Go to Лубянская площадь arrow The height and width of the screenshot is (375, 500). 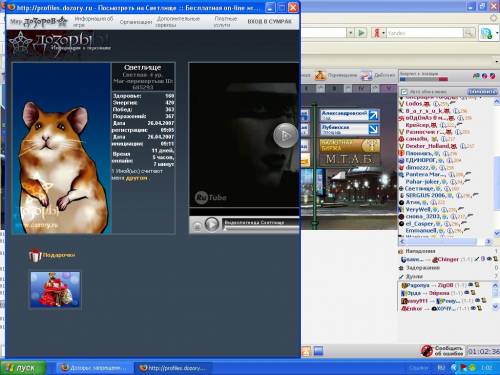click(373, 129)
